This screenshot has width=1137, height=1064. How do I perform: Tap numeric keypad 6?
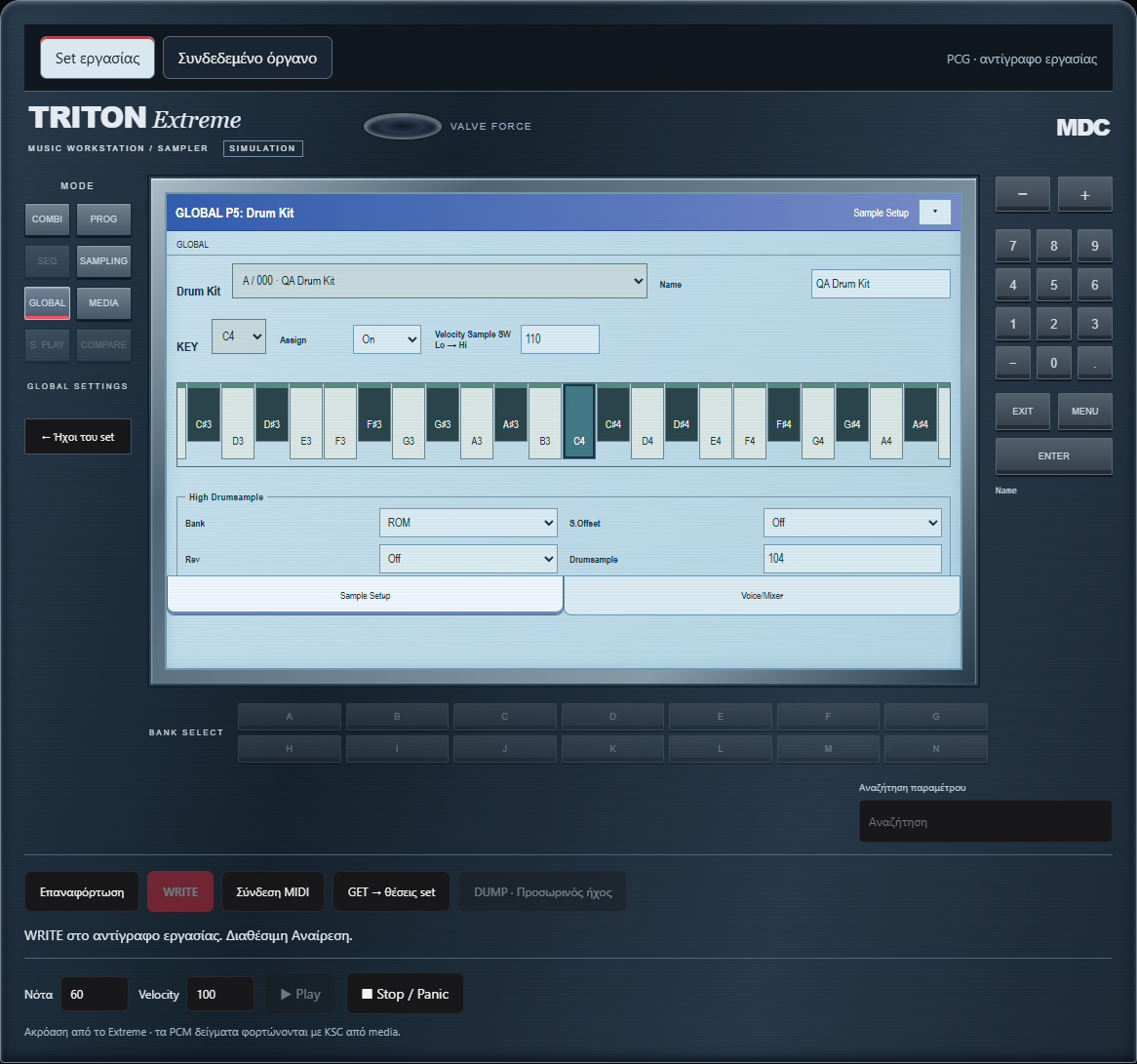[1095, 285]
